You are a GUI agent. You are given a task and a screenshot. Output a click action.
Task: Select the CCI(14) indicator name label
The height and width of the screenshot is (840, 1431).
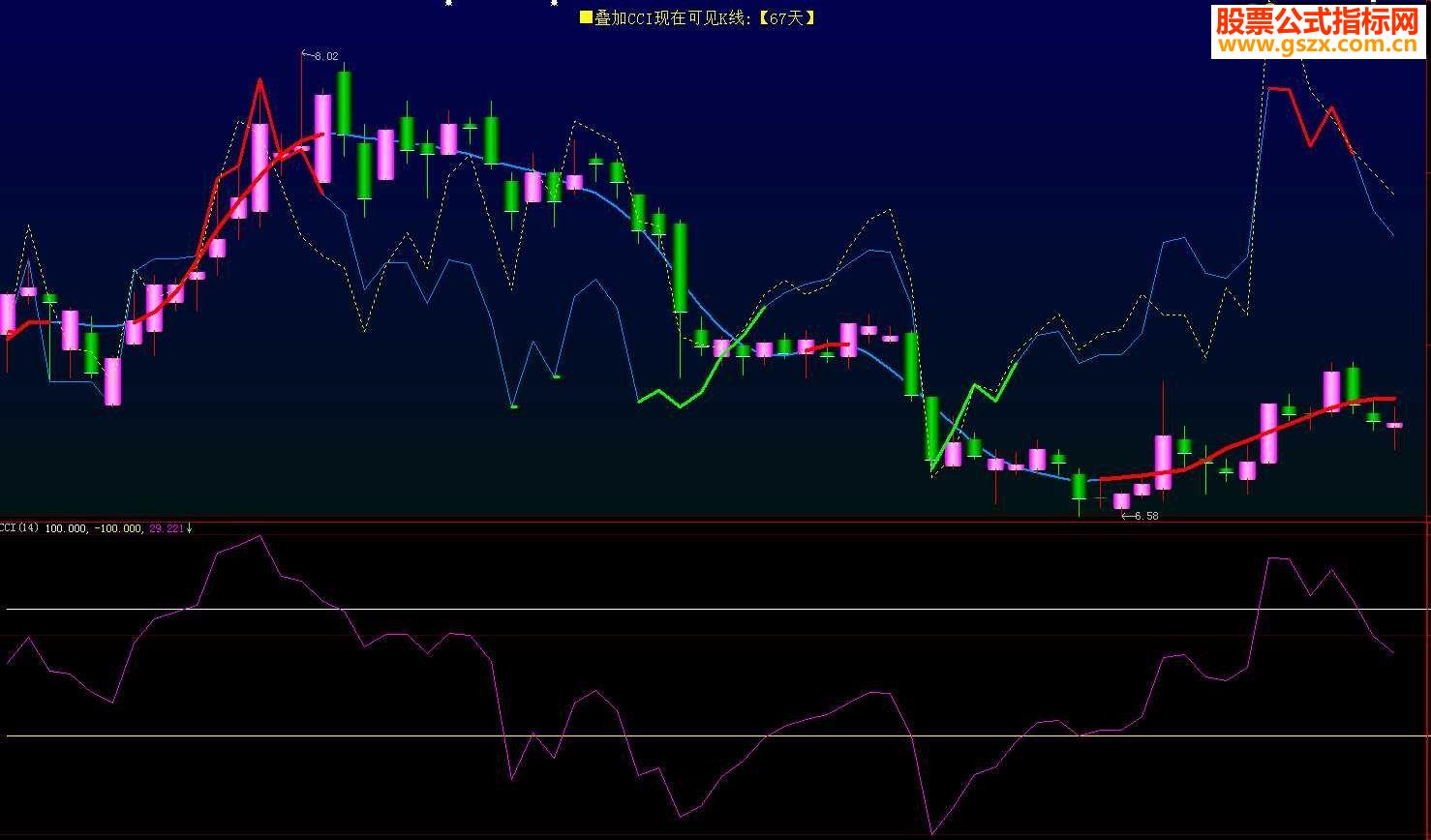[x=19, y=528]
